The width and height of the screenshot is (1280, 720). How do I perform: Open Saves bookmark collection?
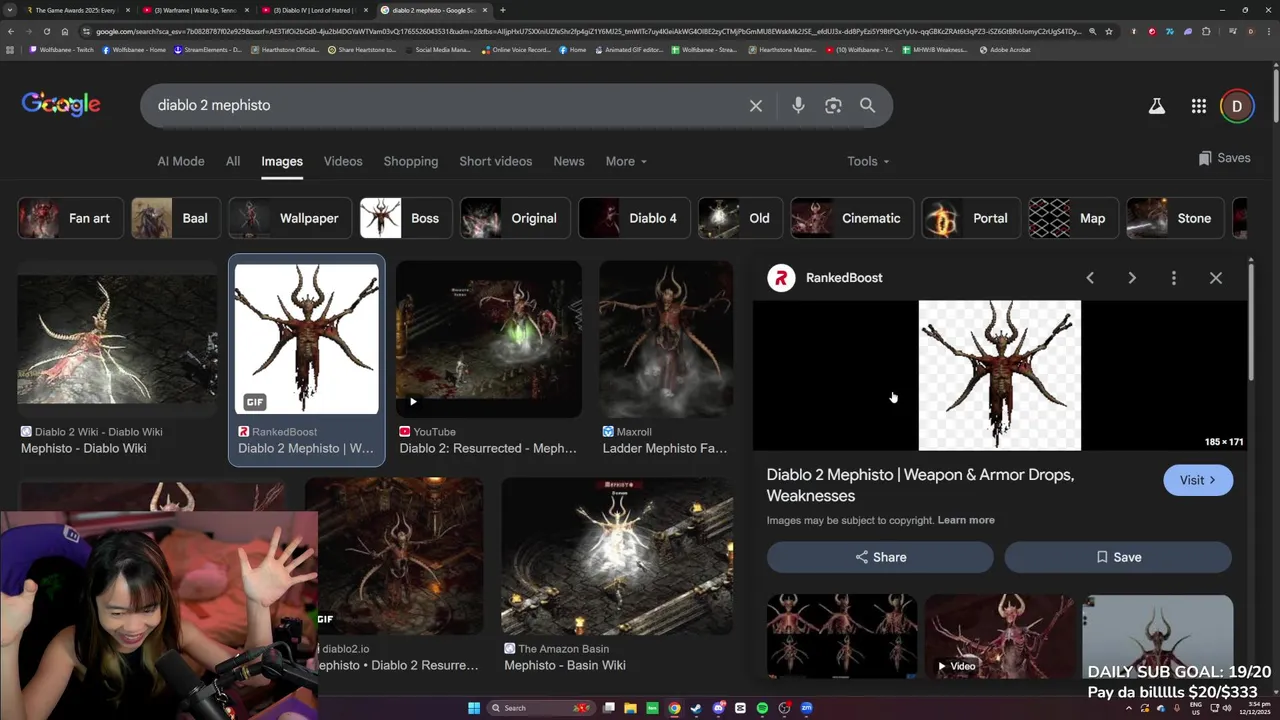(1224, 158)
